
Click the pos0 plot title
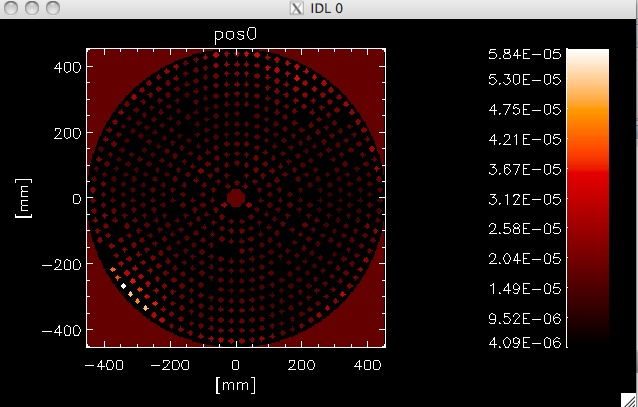pyautogui.click(x=236, y=35)
